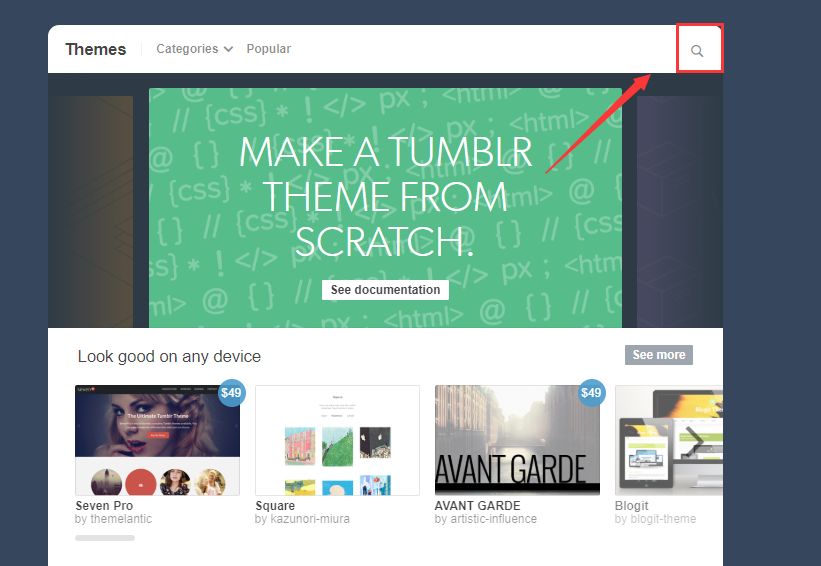Open the Seven Pro theme thumbnail
Screen dimensions: 821x566
(x=158, y=440)
